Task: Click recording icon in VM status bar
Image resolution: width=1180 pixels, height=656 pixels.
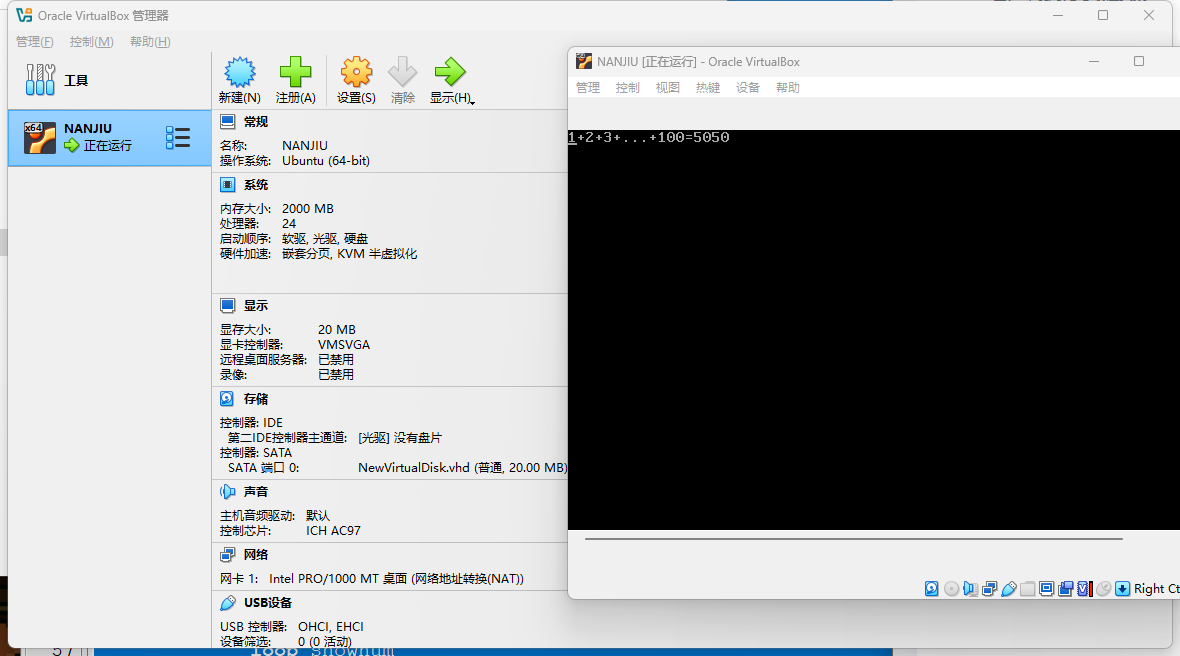Action: click(x=1066, y=588)
